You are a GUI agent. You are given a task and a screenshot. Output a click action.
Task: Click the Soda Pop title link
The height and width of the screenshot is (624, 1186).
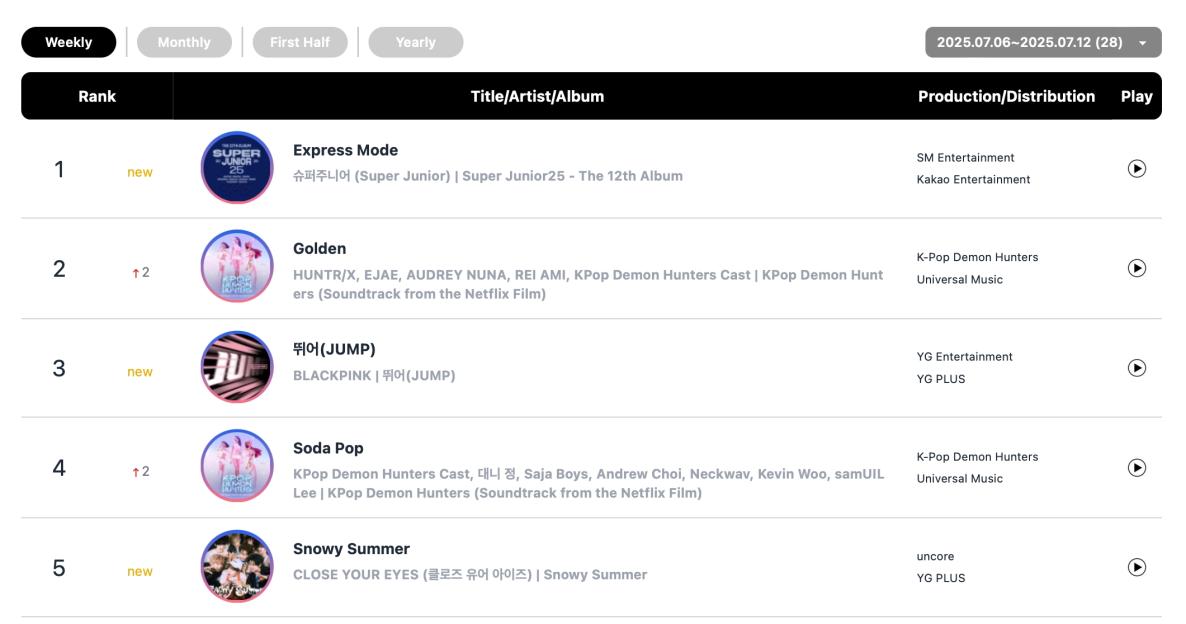pos(328,449)
